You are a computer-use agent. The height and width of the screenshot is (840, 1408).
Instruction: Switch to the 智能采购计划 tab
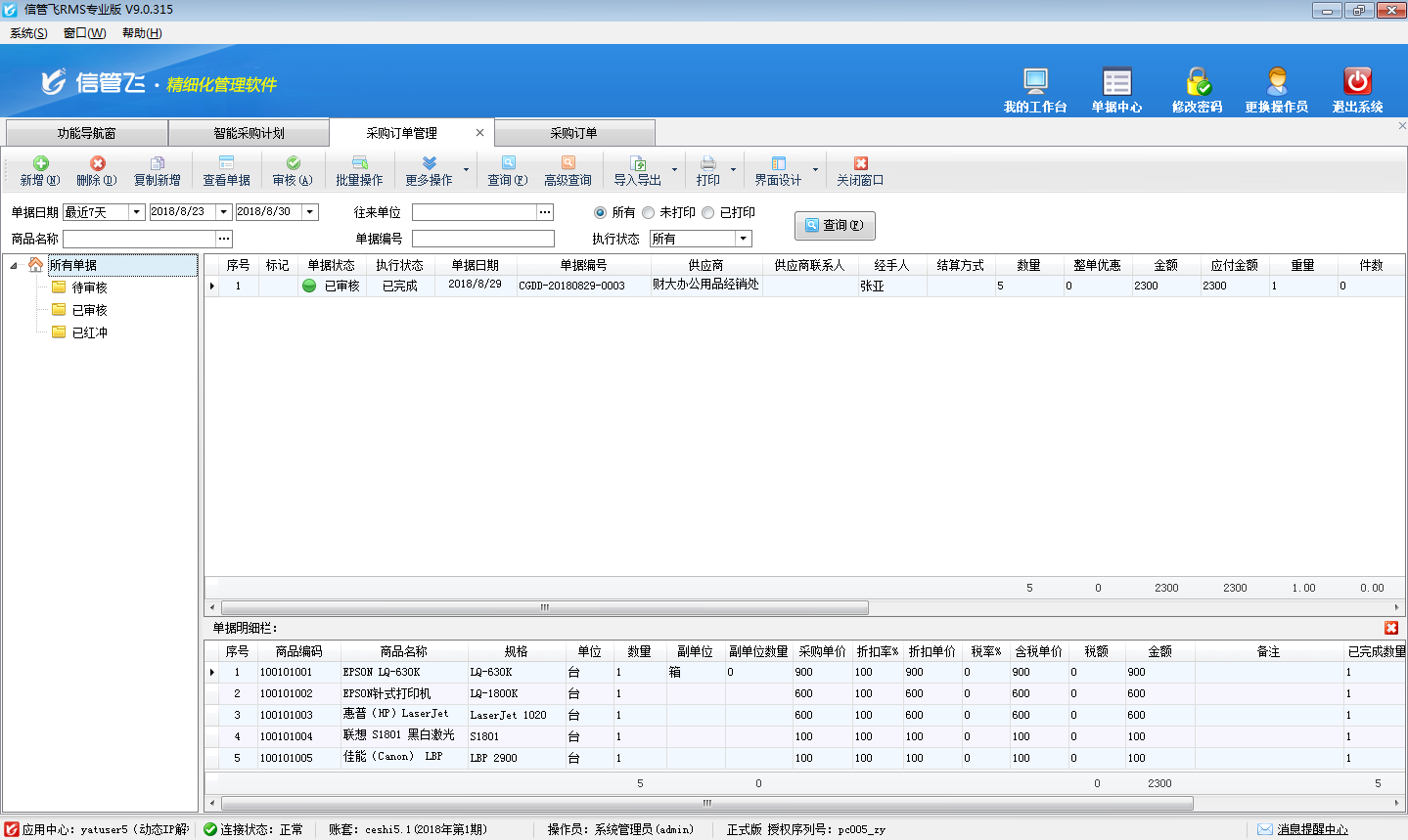[249, 133]
